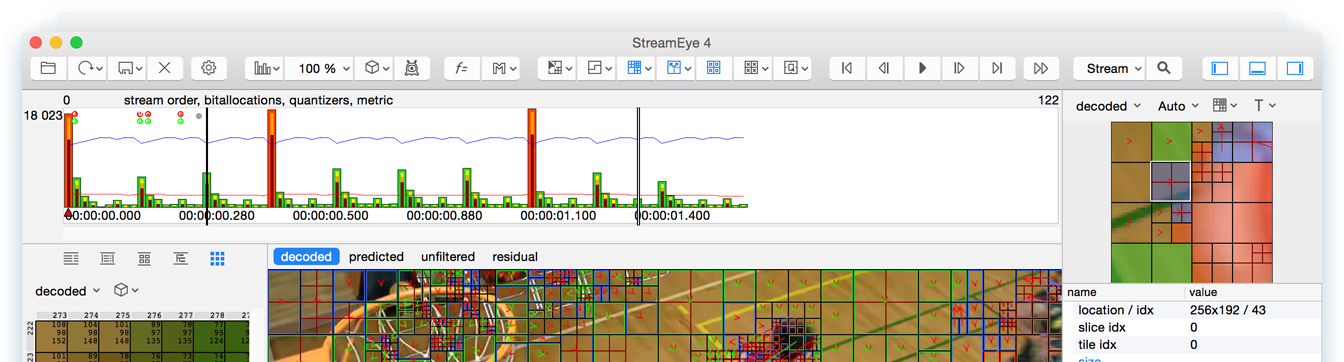Click the partition overlay square icon
The height and width of the screenshot is (362, 1344).
coord(595,68)
